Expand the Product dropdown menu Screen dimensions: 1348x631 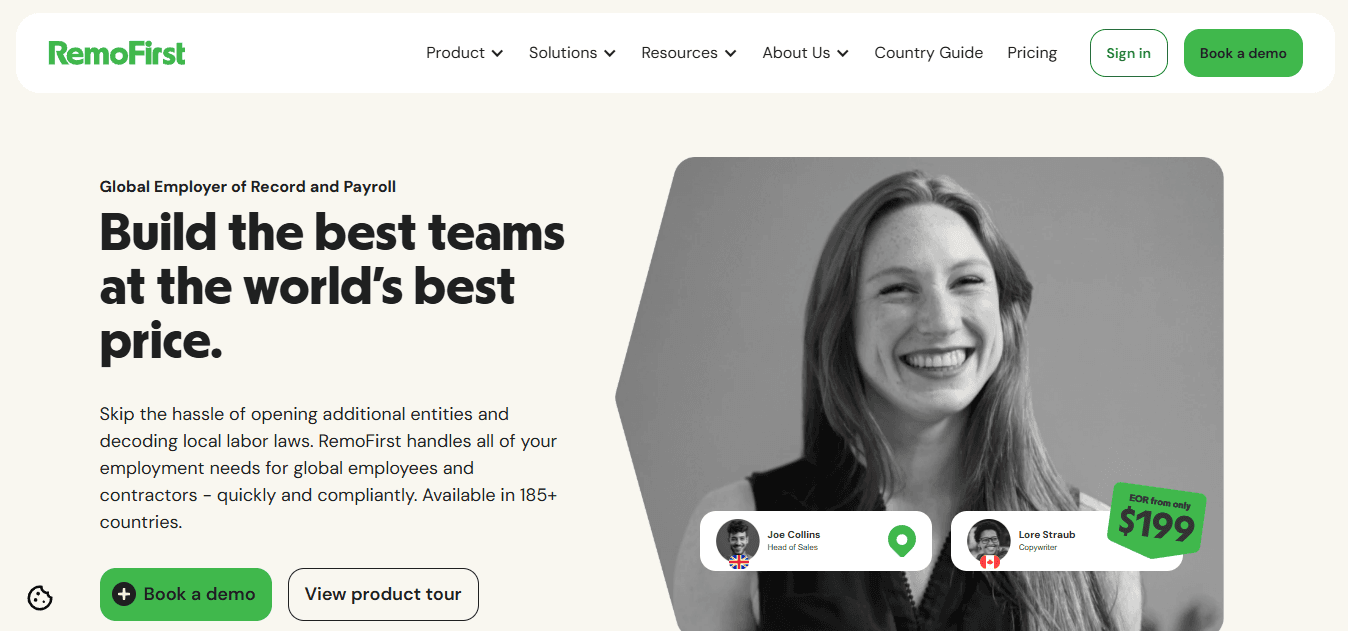tap(465, 53)
